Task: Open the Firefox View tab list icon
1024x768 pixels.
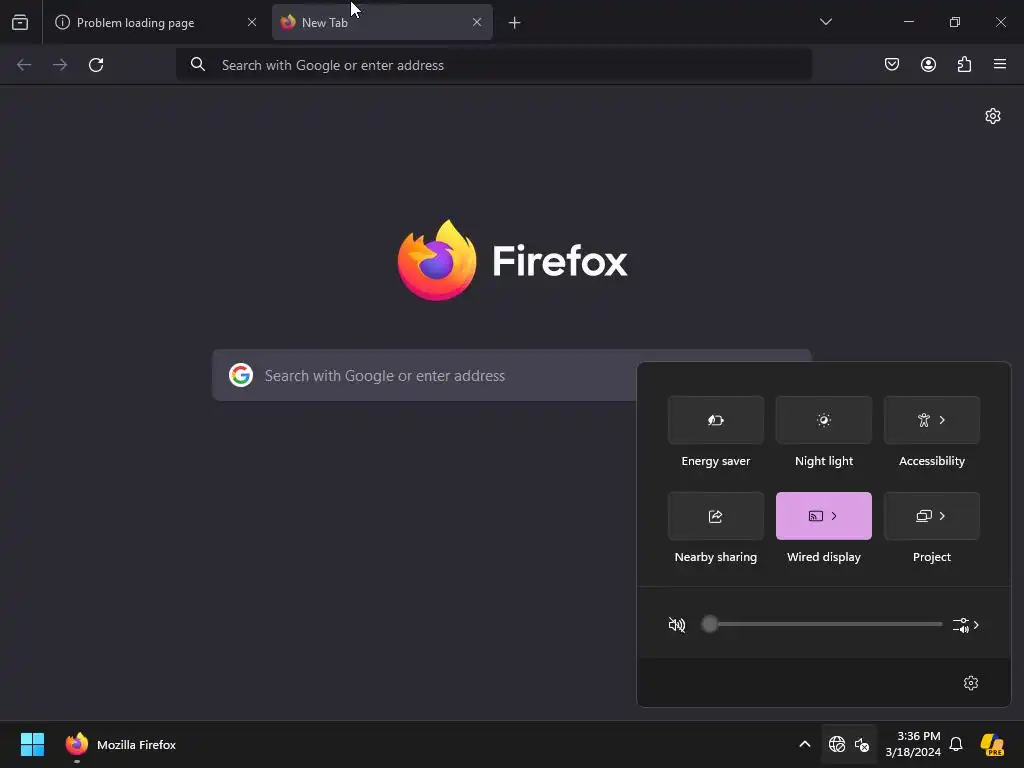Action: click(x=20, y=22)
